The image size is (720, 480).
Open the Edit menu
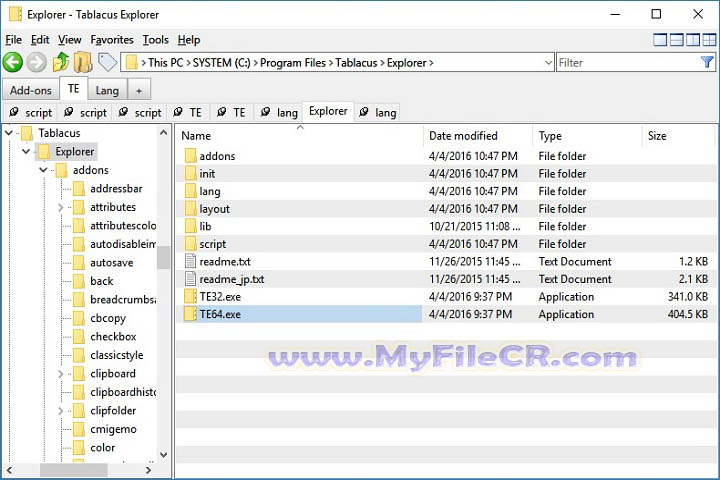tap(40, 40)
